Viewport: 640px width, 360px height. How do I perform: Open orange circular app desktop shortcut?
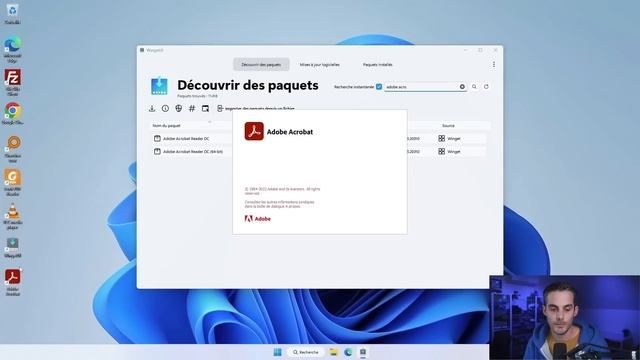pos(13,149)
